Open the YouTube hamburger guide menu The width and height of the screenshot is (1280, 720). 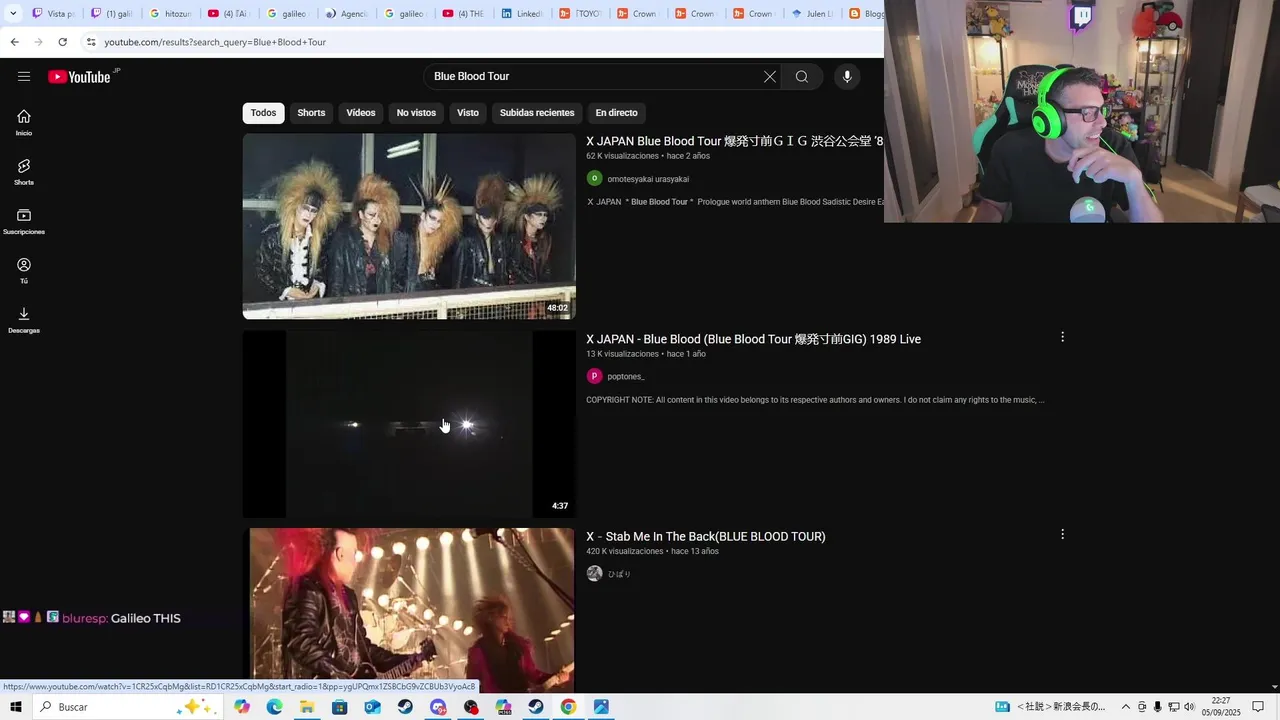[24, 76]
